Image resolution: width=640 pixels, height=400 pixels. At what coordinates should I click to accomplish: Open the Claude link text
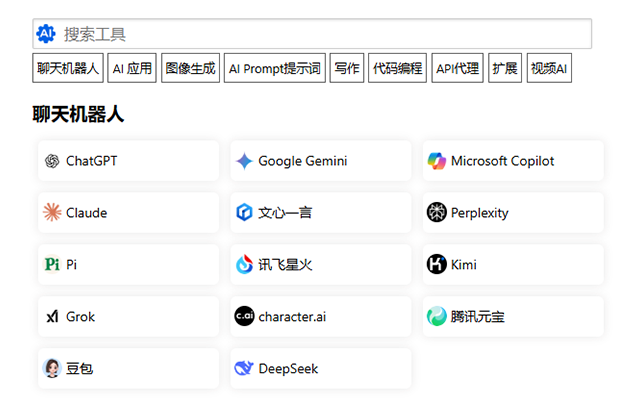click(87, 213)
